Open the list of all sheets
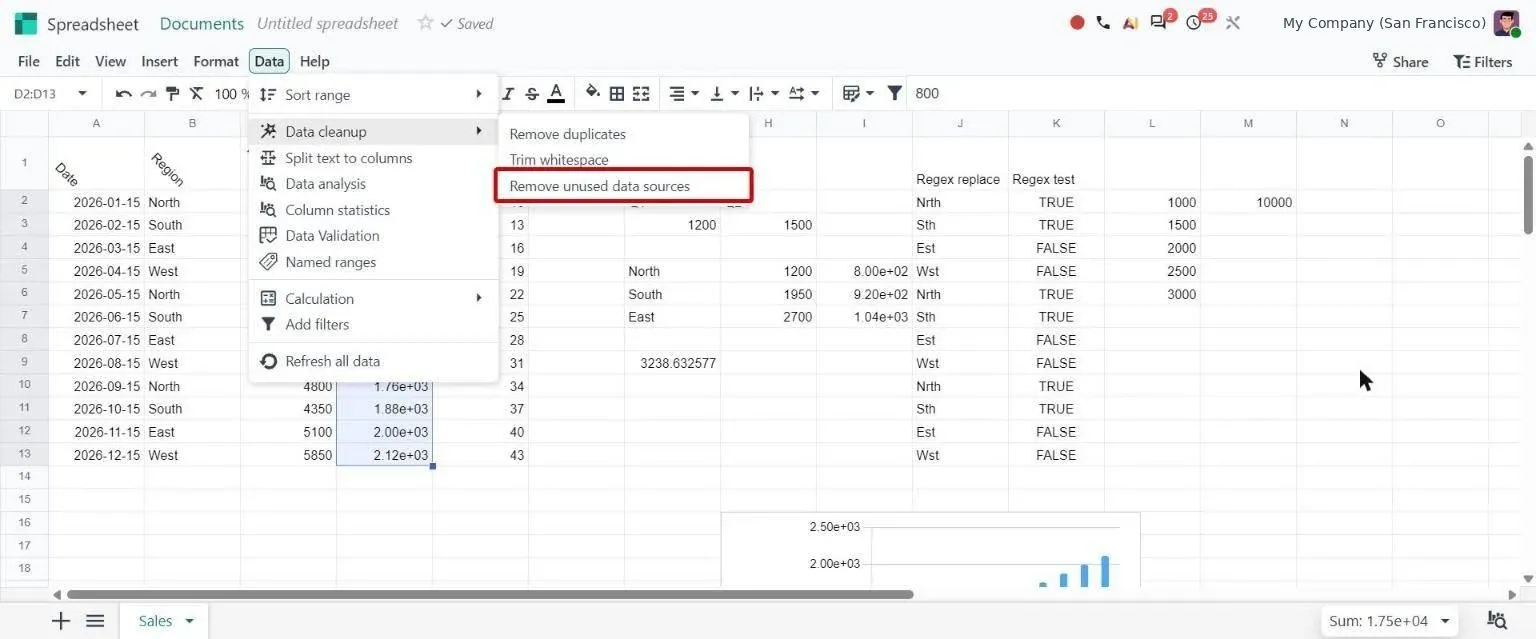The width and height of the screenshot is (1536, 639). pos(95,621)
